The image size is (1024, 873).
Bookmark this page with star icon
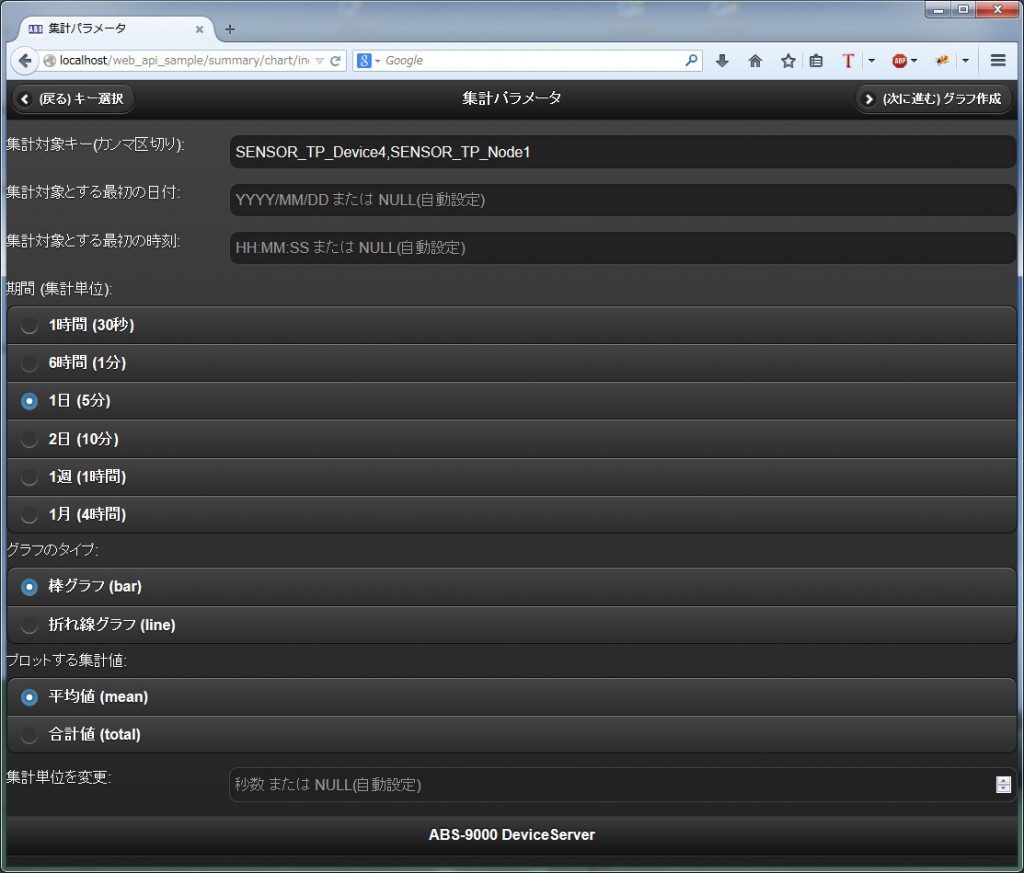point(788,61)
